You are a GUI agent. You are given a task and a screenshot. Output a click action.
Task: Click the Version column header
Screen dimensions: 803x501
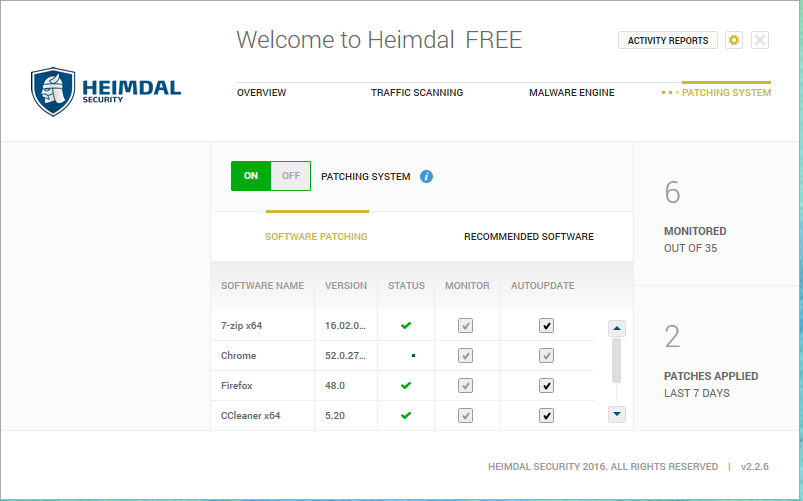(346, 286)
